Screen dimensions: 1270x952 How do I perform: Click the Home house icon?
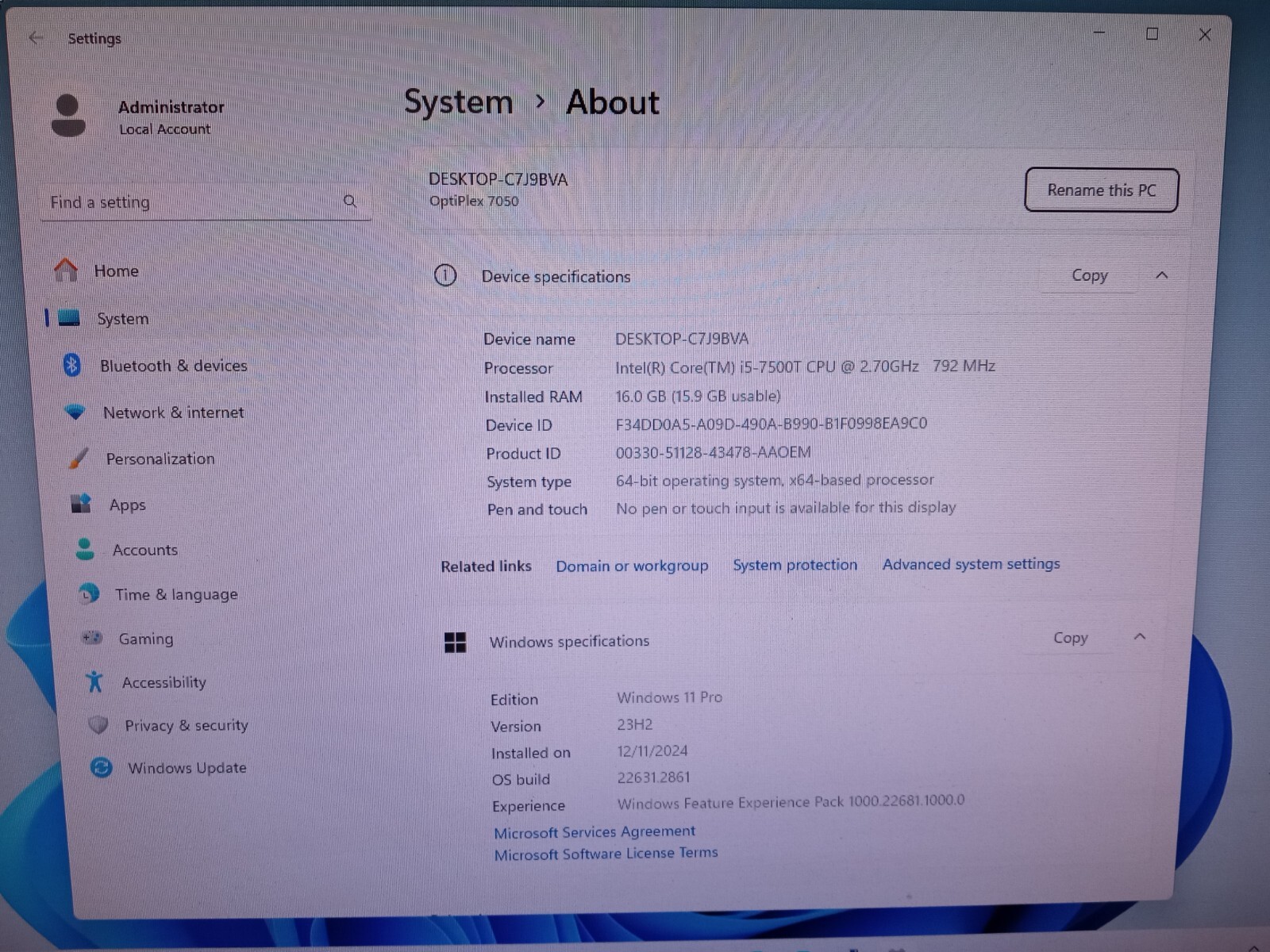[66, 271]
